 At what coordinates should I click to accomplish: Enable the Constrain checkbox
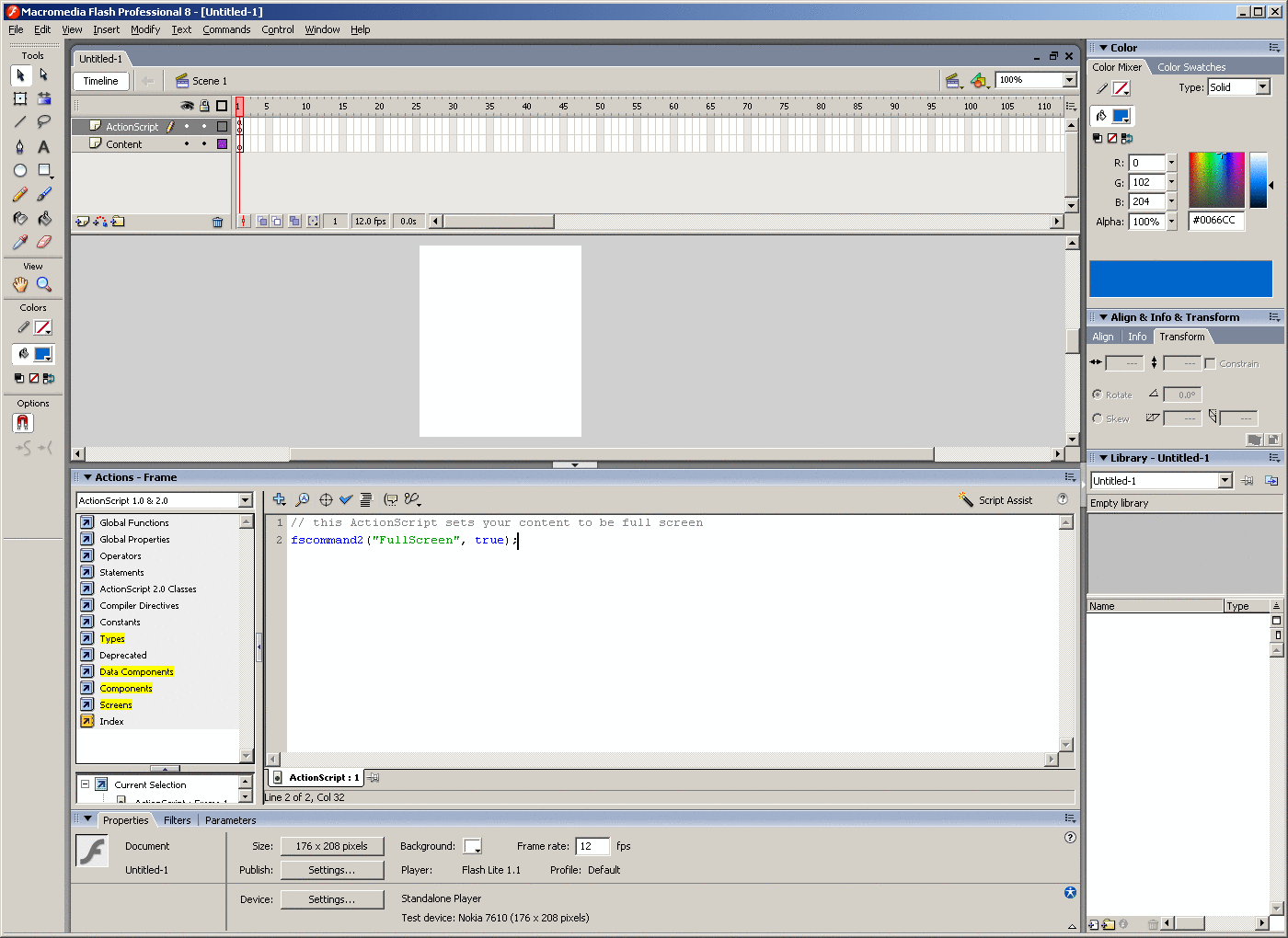click(1210, 363)
